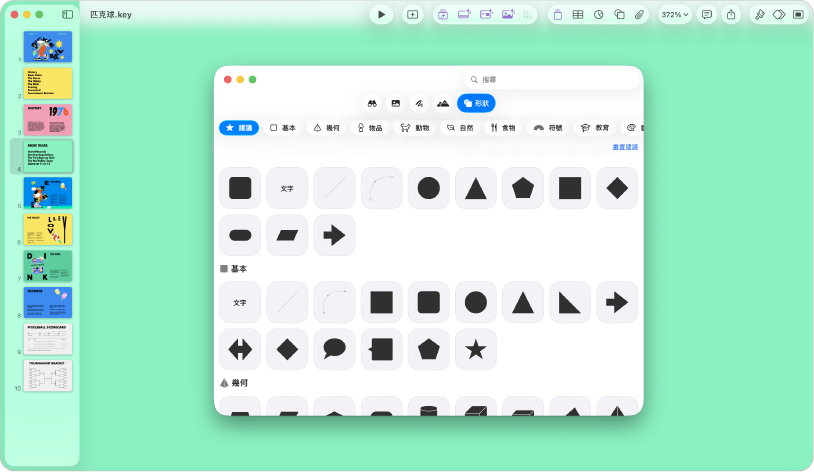The image size is (814, 473).
Task: Insert diamond shape from 基本 section
Action: click(x=287, y=349)
